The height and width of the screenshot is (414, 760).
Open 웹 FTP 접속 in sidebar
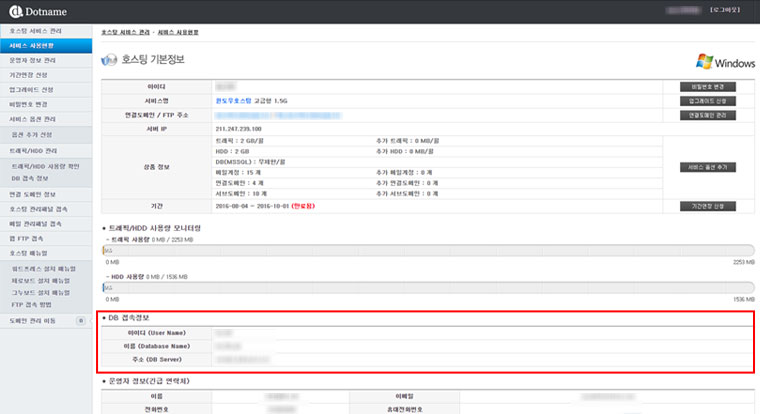(x=29, y=239)
